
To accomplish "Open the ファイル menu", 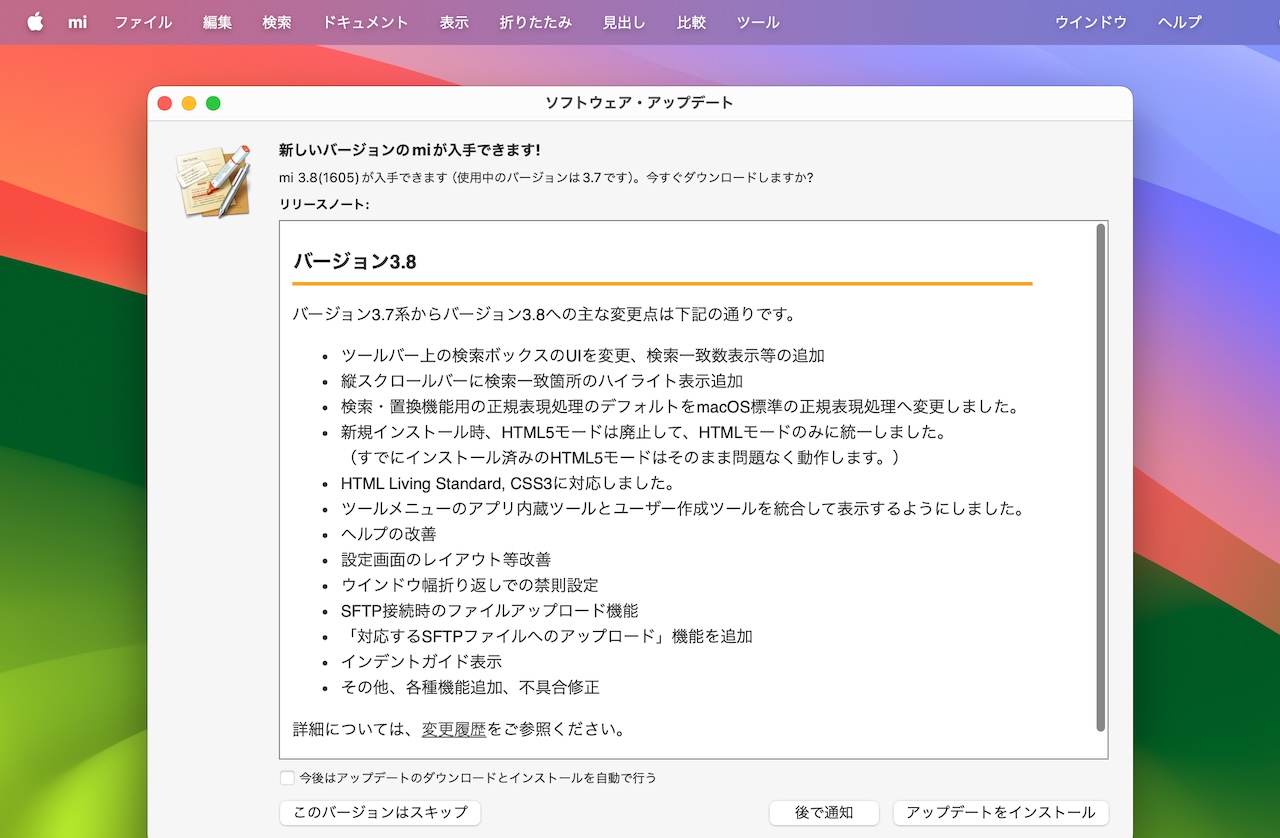I will pyautogui.click(x=143, y=22).
